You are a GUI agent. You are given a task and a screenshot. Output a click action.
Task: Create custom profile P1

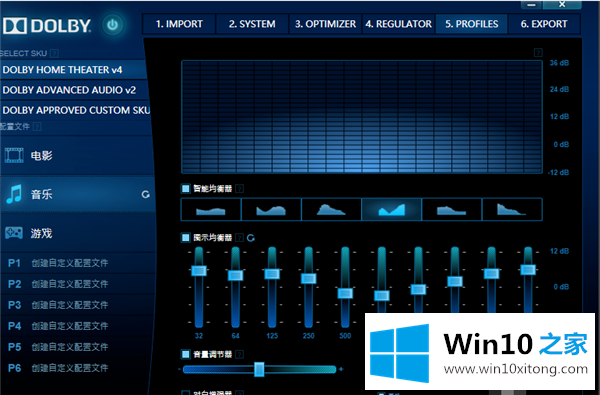click(77, 263)
